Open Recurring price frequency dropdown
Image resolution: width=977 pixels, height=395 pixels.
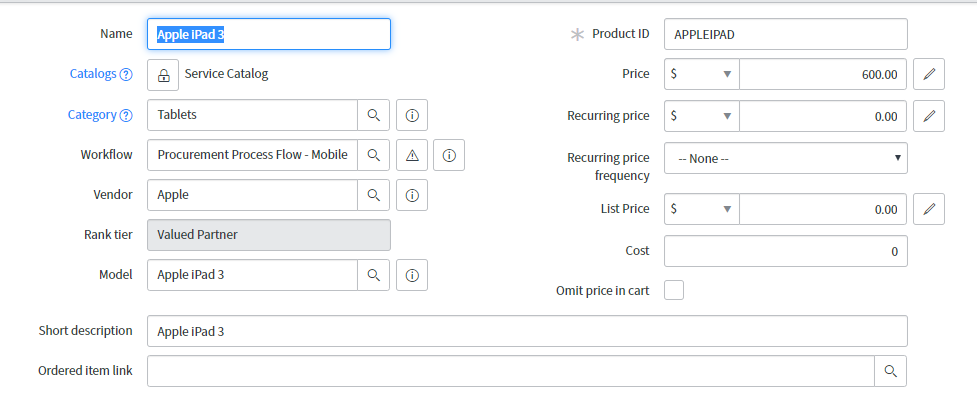pos(786,158)
